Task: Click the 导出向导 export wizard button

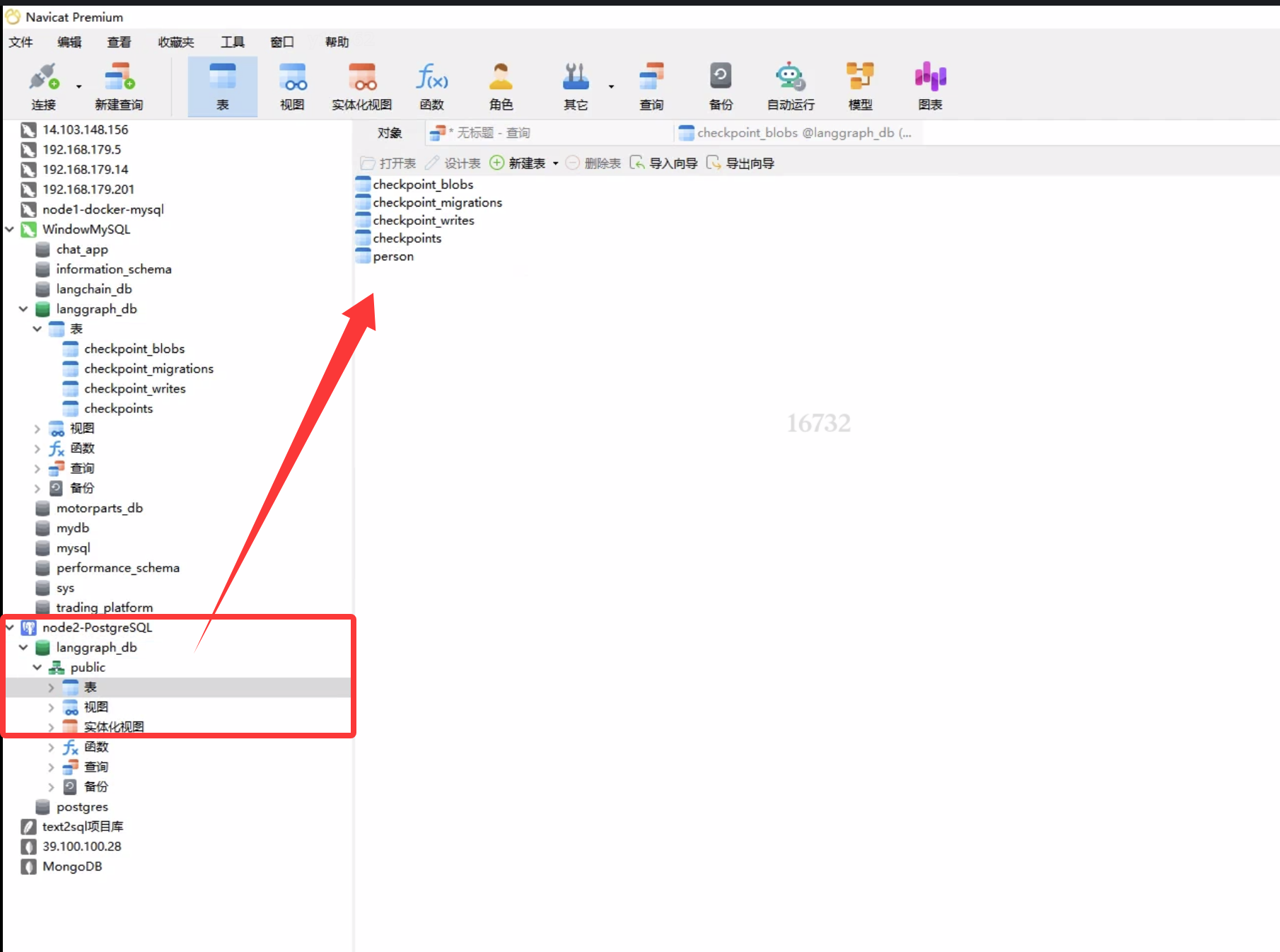Action: click(x=740, y=163)
